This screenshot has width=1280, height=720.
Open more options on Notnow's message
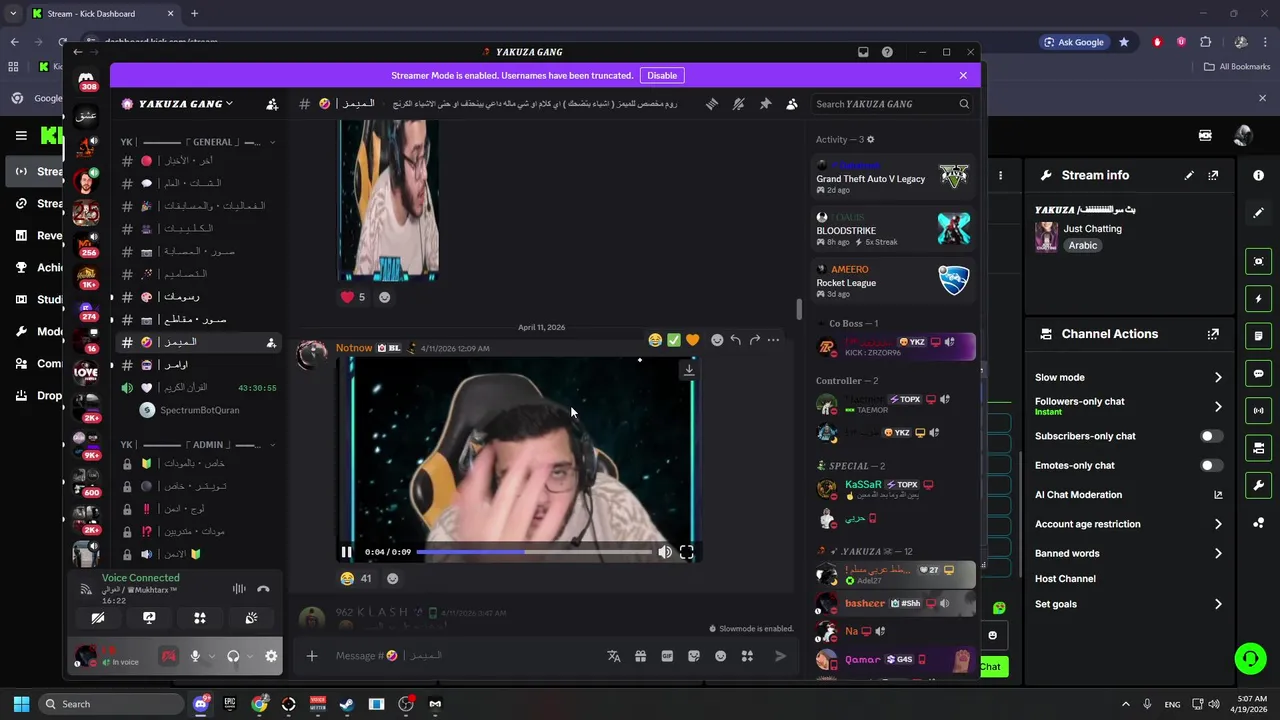[773, 340]
